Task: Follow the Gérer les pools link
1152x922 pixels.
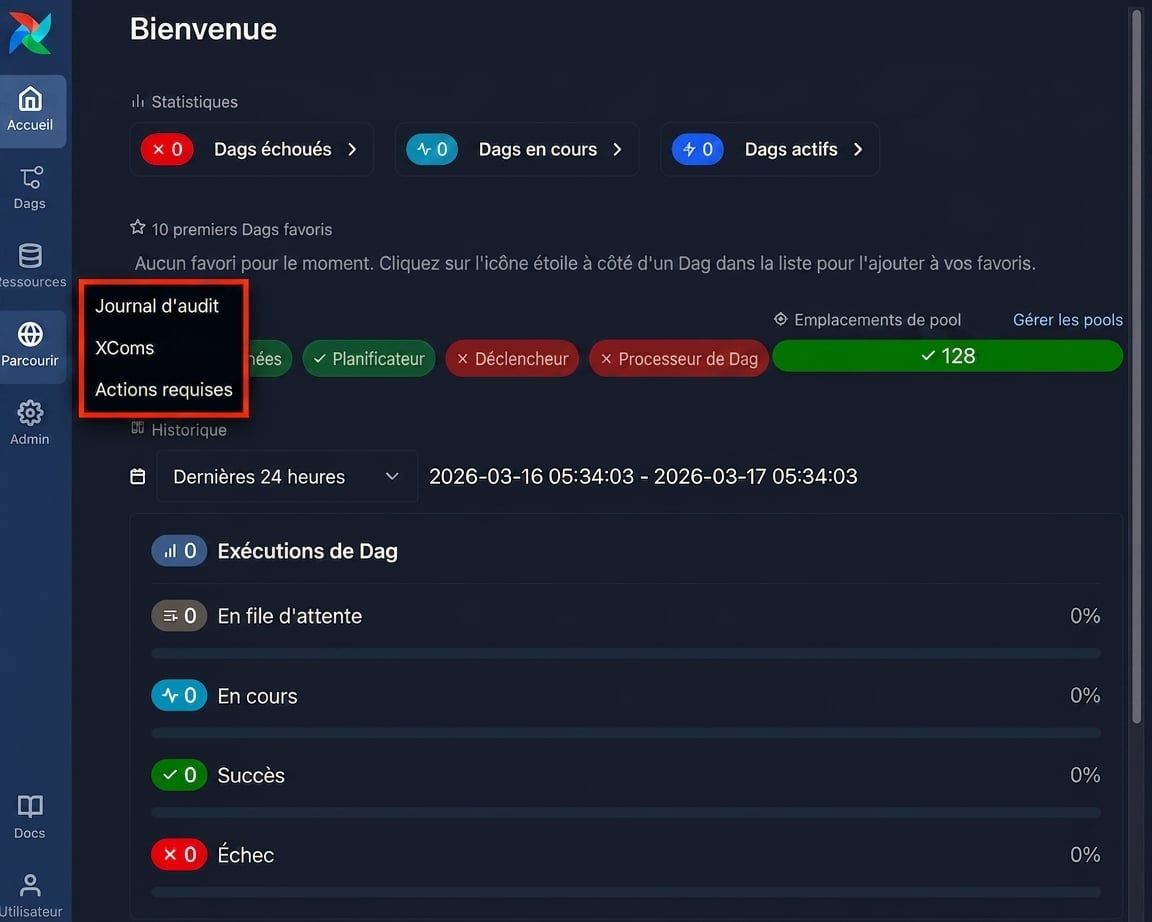Action: click(x=1068, y=320)
